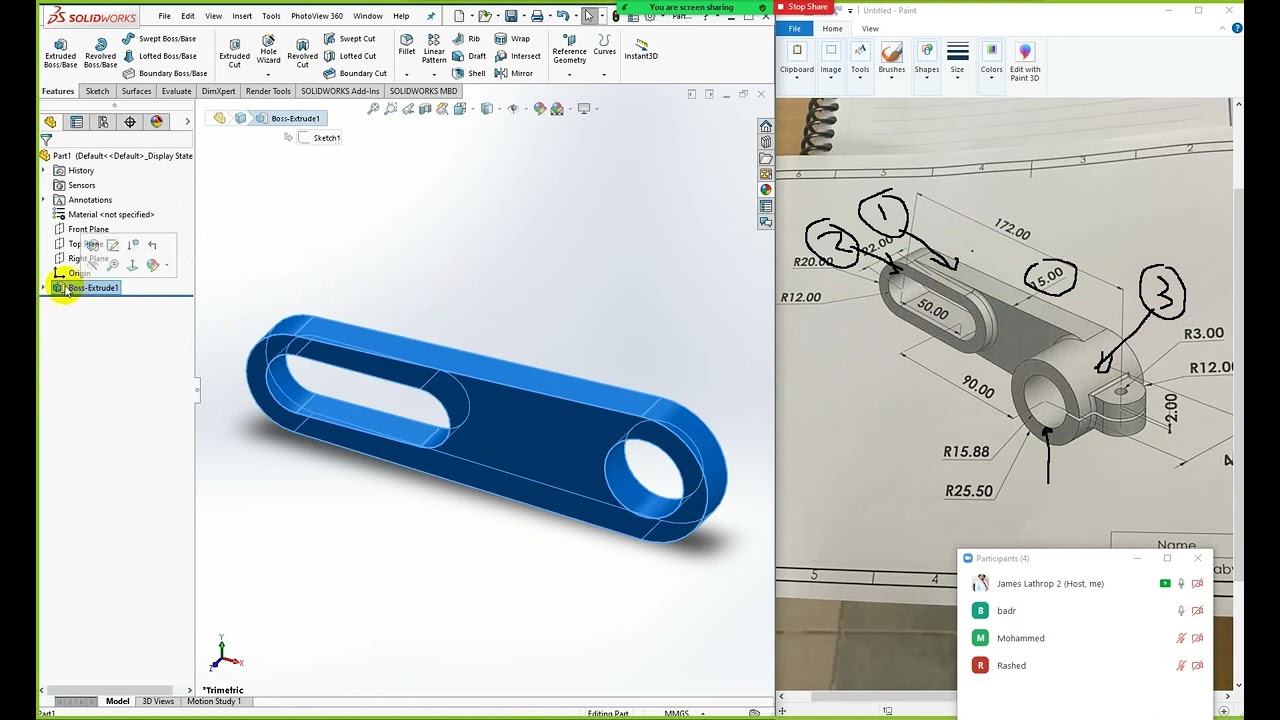
Task: Expand the History tree node
Action: pyautogui.click(x=44, y=170)
